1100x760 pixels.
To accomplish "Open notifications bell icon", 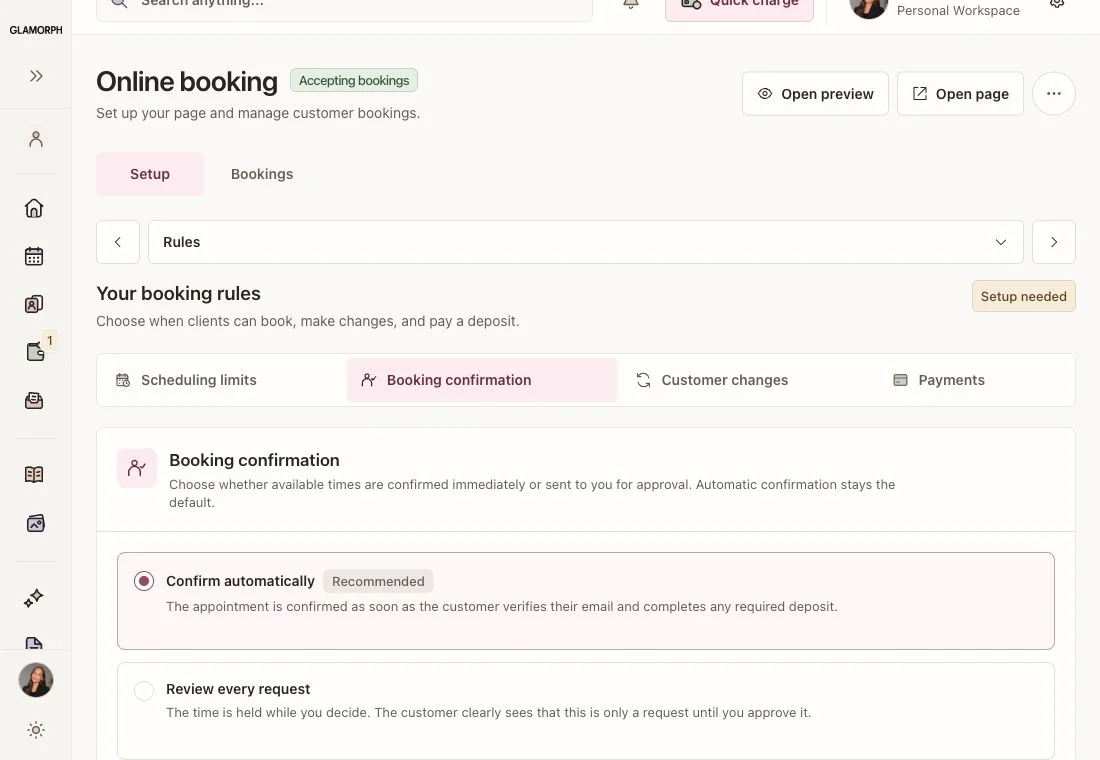I will [631, 4].
